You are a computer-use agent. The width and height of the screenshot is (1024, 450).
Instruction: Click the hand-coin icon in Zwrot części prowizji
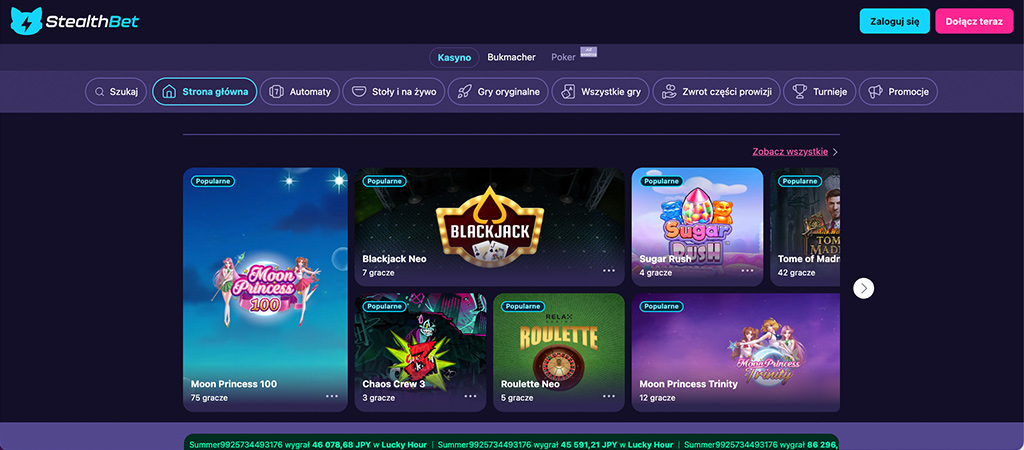click(x=669, y=92)
